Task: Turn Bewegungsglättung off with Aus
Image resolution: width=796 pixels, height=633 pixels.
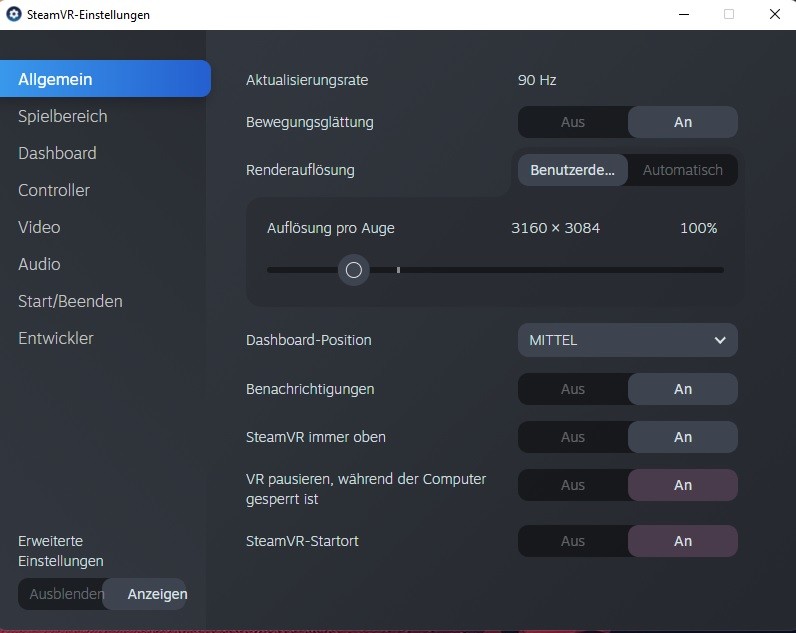Action: 573,122
